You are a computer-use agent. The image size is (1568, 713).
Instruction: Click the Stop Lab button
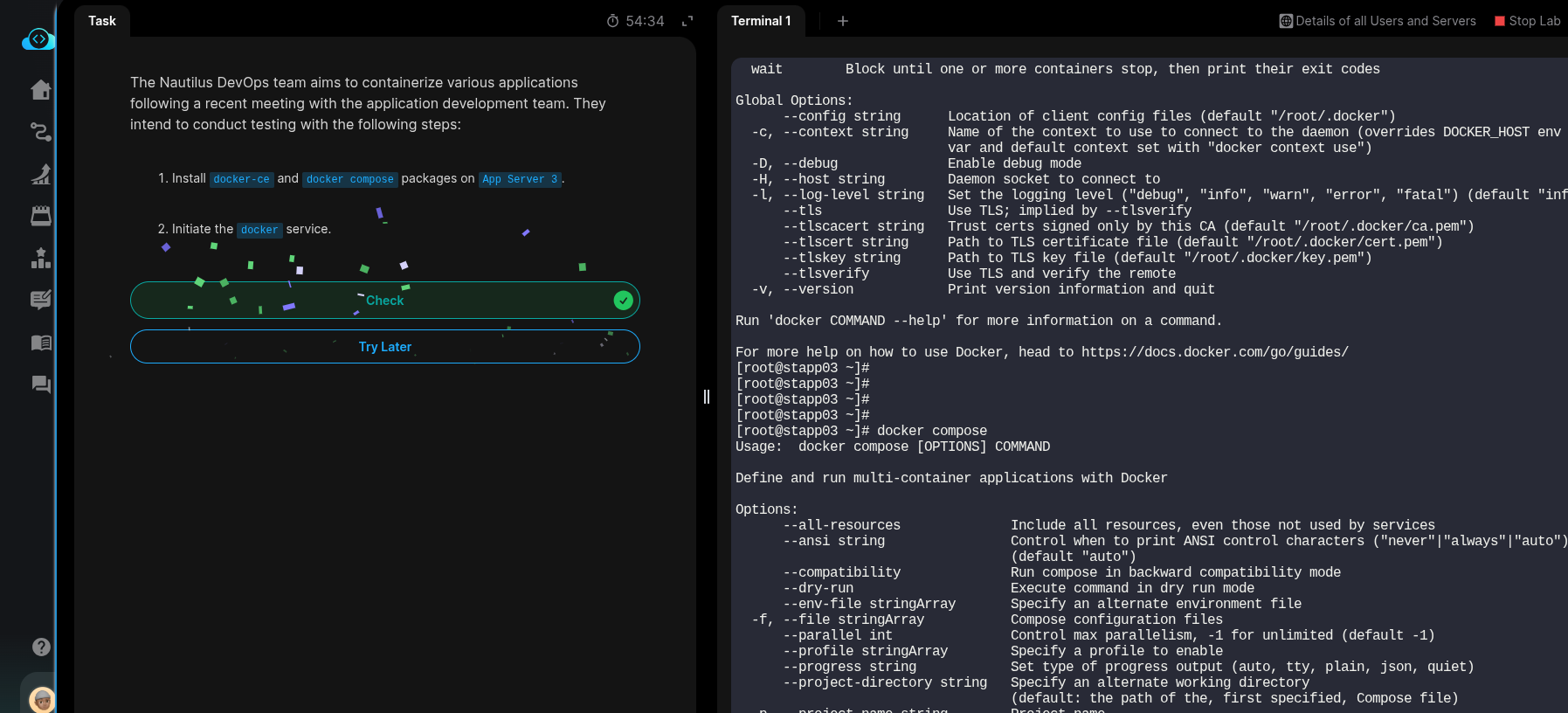(x=1527, y=21)
